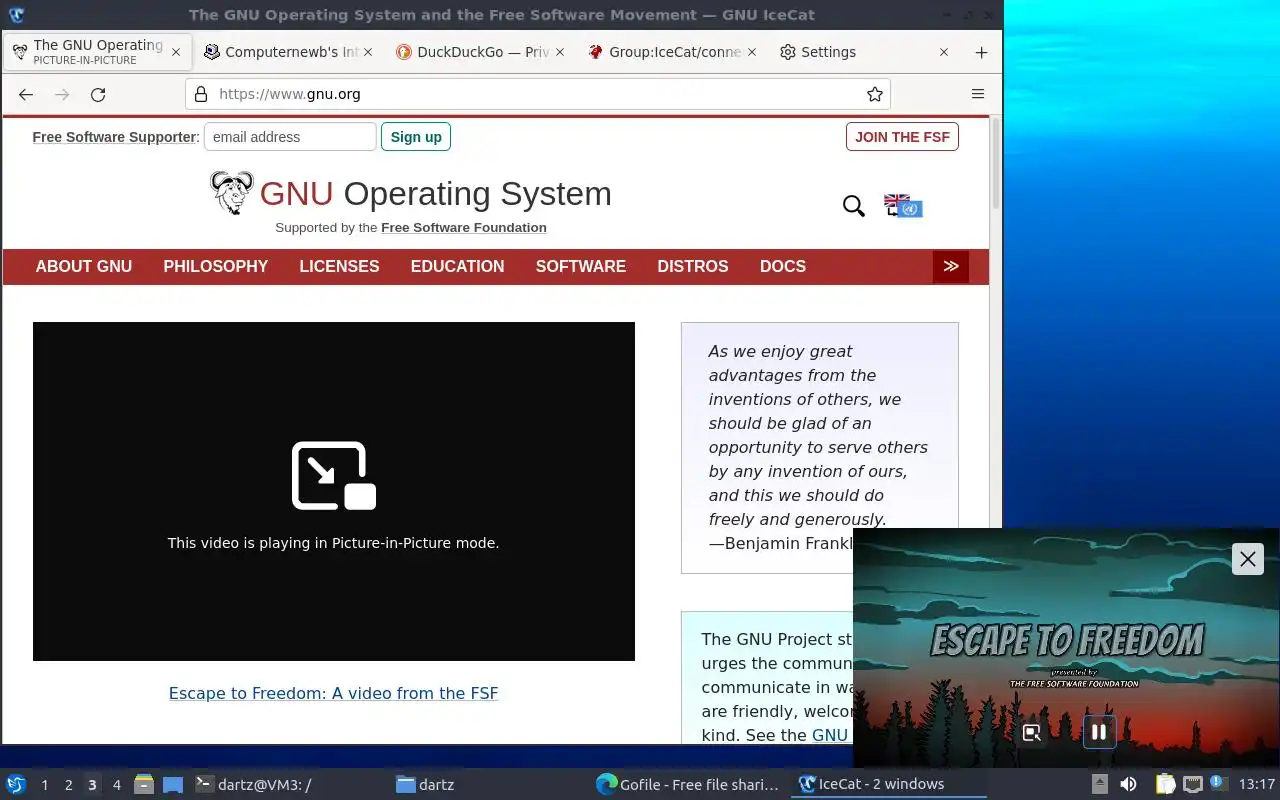Expand more navigation menu items
The width and height of the screenshot is (1280, 800).
[x=951, y=266]
